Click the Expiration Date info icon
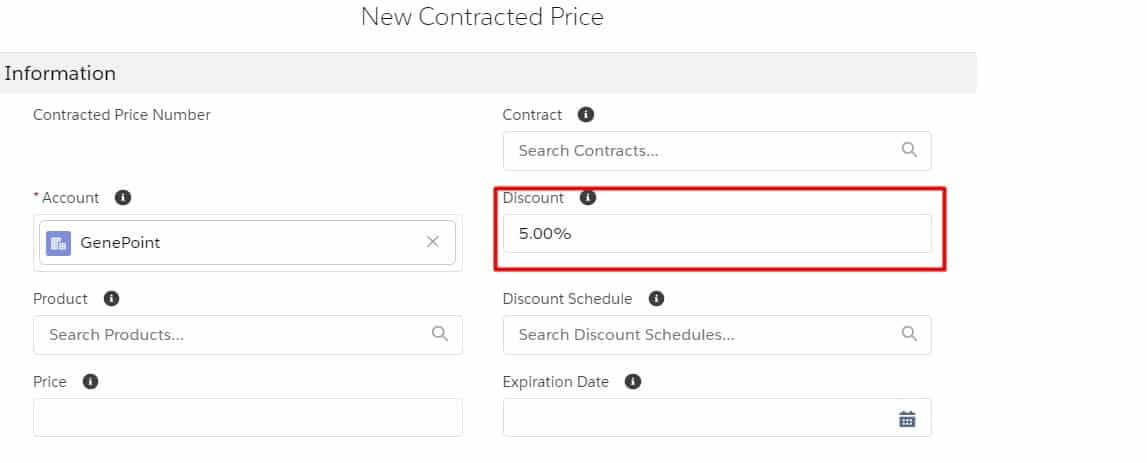 [633, 382]
